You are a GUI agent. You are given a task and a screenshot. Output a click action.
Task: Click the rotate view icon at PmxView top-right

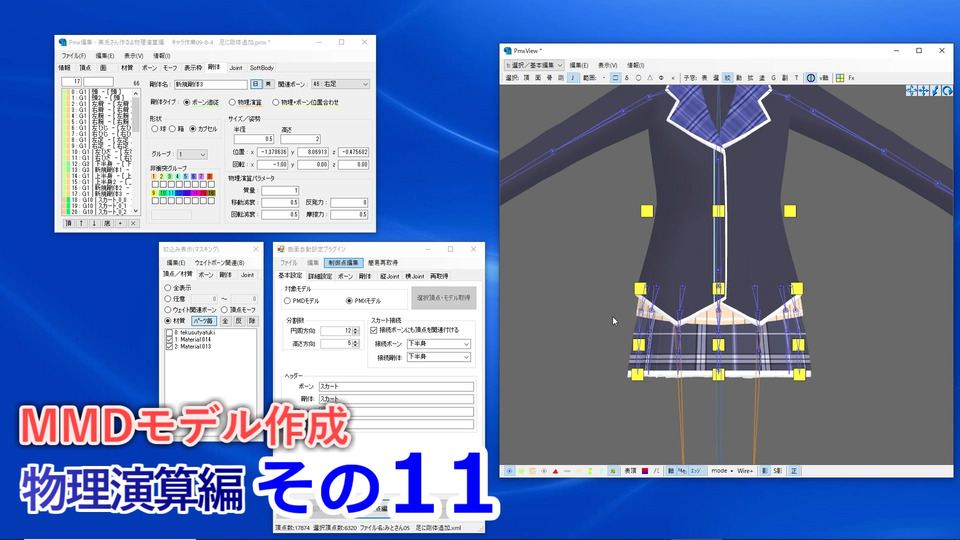pyautogui.click(x=947, y=91)
